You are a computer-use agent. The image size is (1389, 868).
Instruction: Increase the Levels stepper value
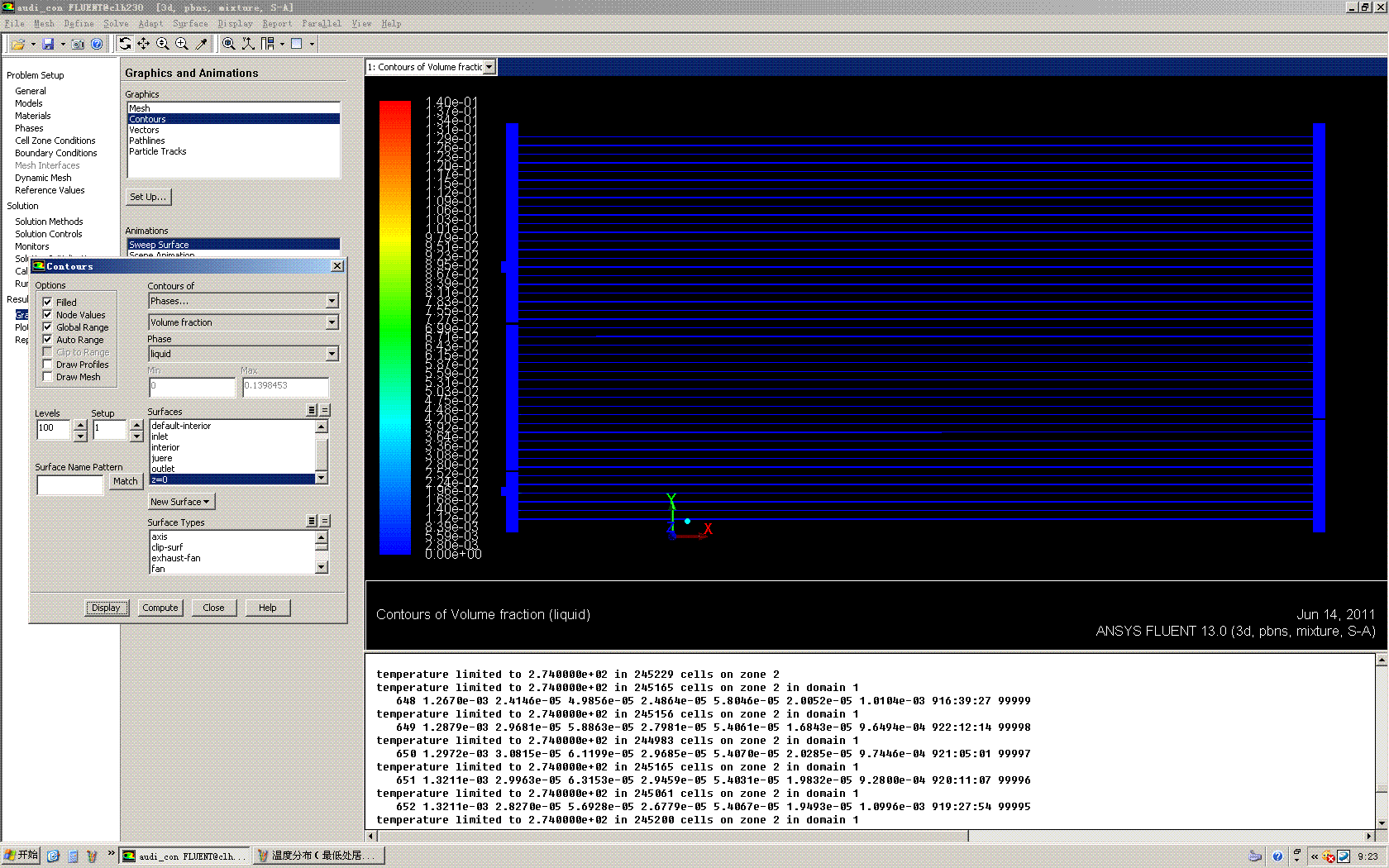point(80,425)
